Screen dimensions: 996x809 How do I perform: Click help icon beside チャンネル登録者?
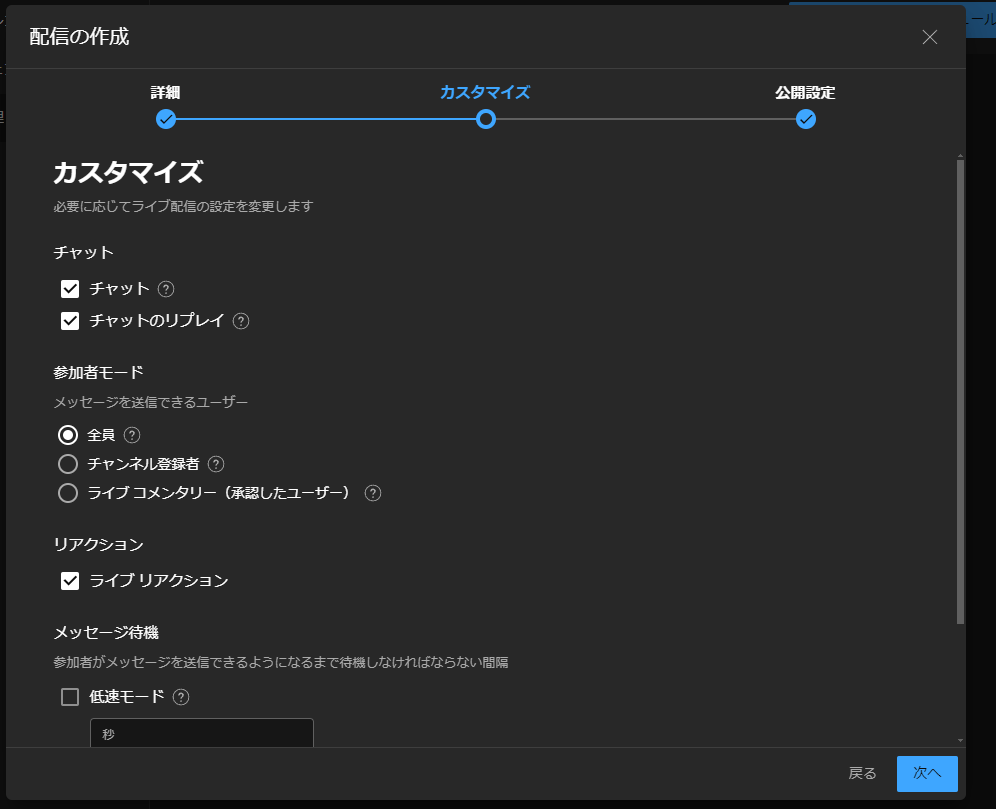216,464
